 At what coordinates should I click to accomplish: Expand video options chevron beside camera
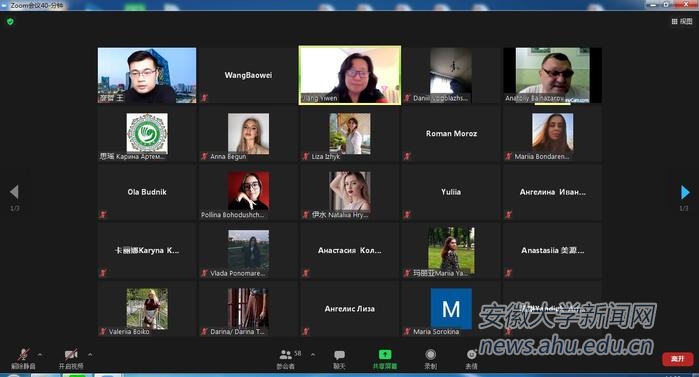[90, 355]
